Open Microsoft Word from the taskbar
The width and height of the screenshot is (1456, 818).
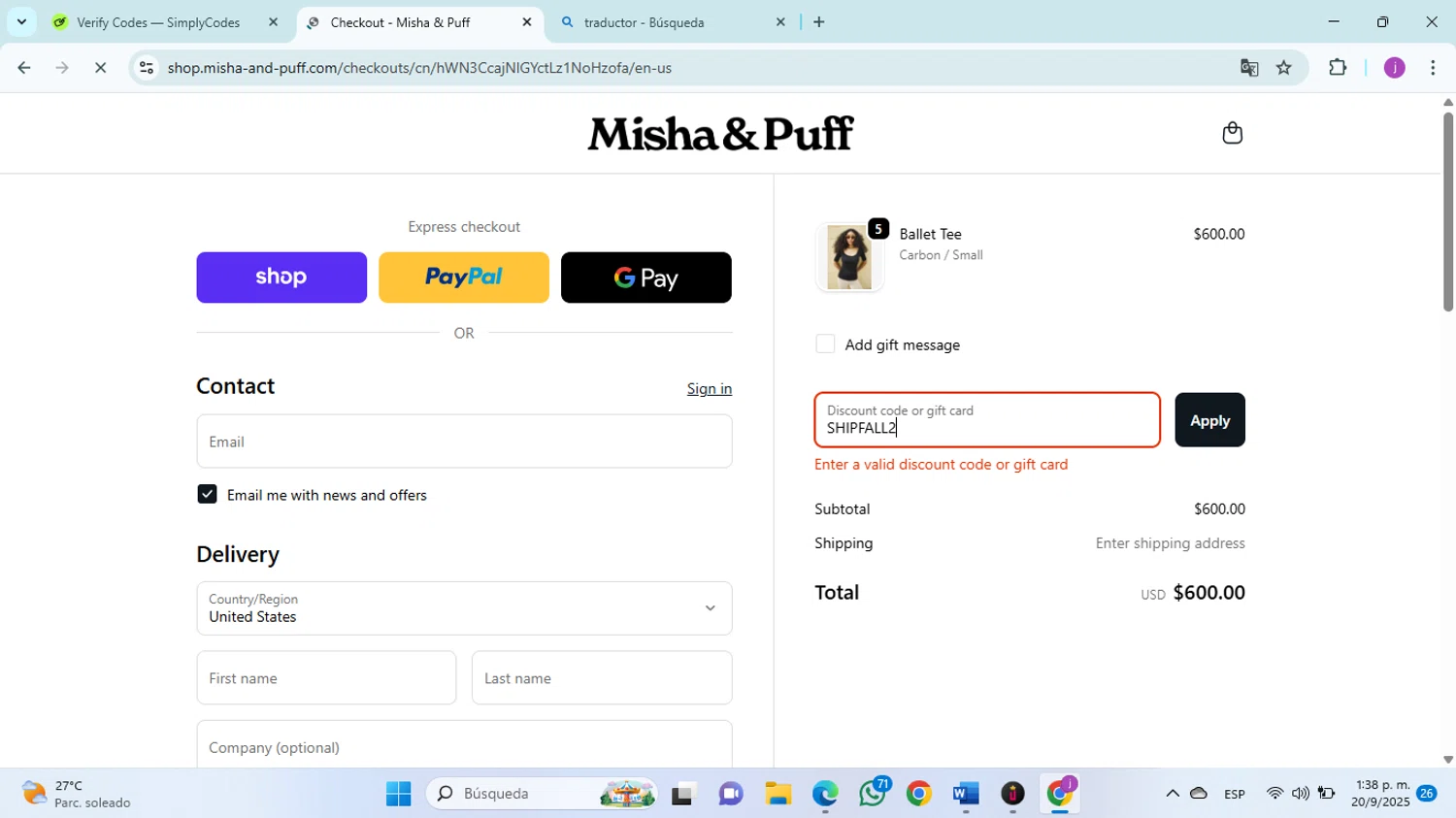tap(966, 795)
